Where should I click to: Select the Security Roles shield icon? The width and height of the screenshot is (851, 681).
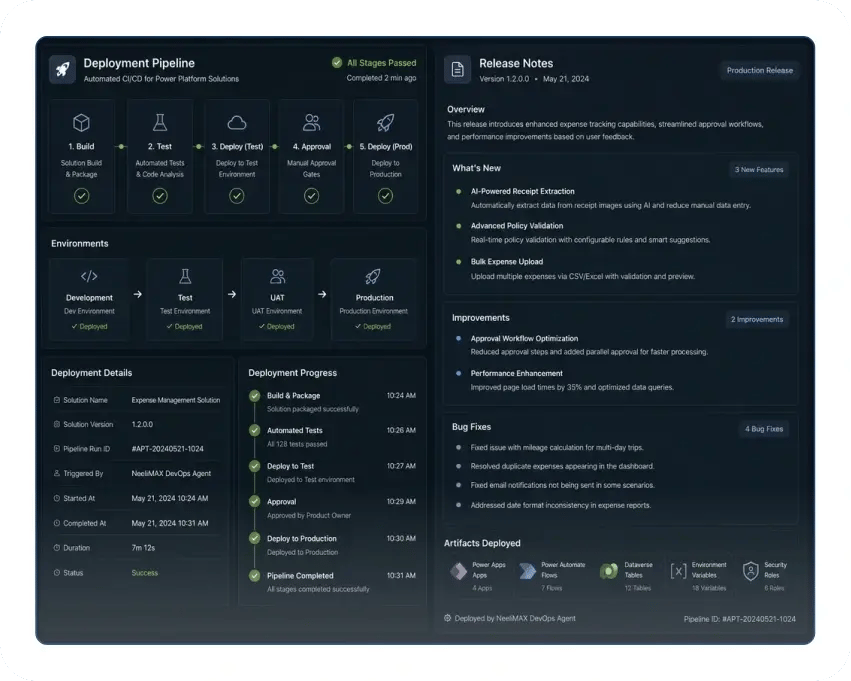pos(751,571)
